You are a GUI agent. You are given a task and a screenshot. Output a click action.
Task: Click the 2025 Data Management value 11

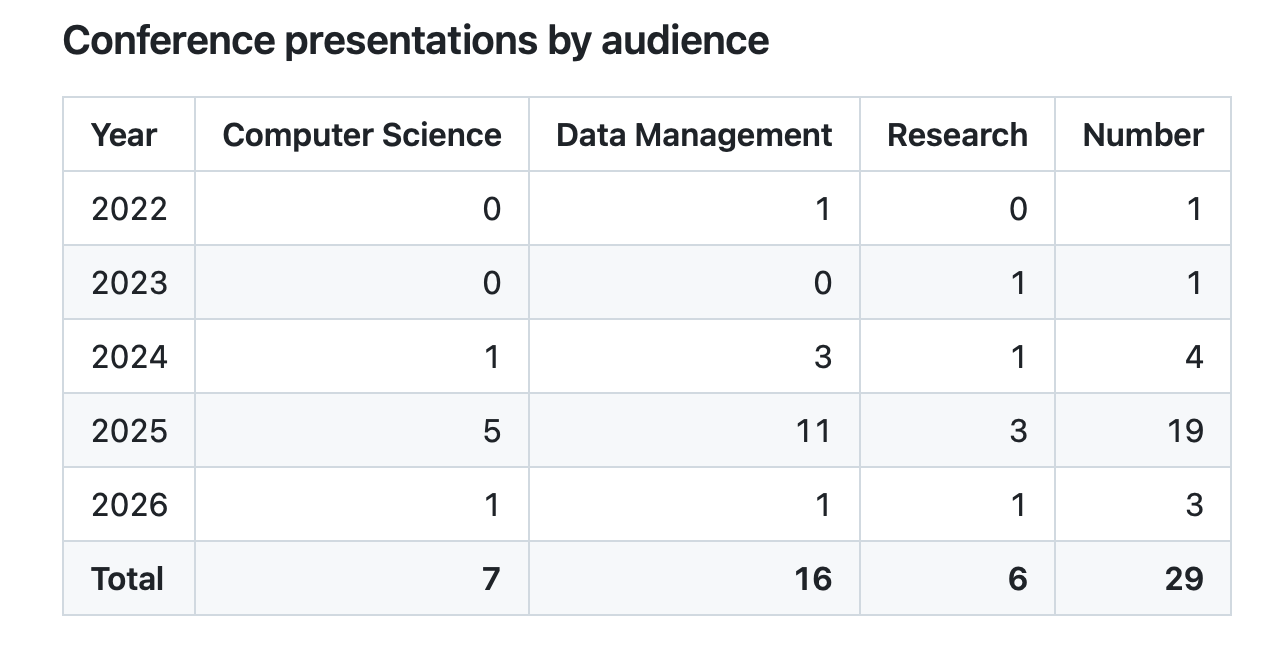[x=813, y=431]
